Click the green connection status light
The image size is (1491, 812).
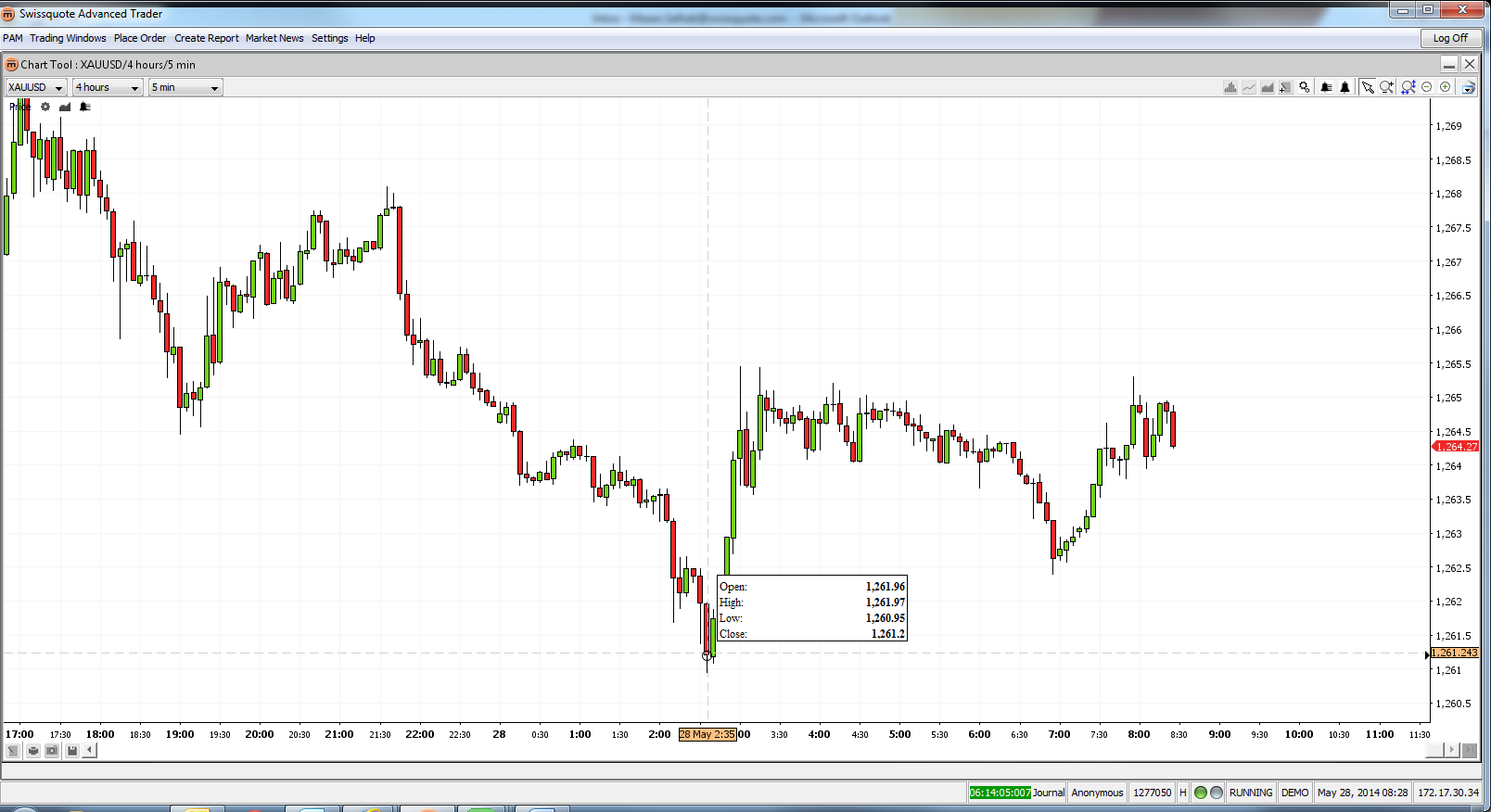(x=1201, y=793)
